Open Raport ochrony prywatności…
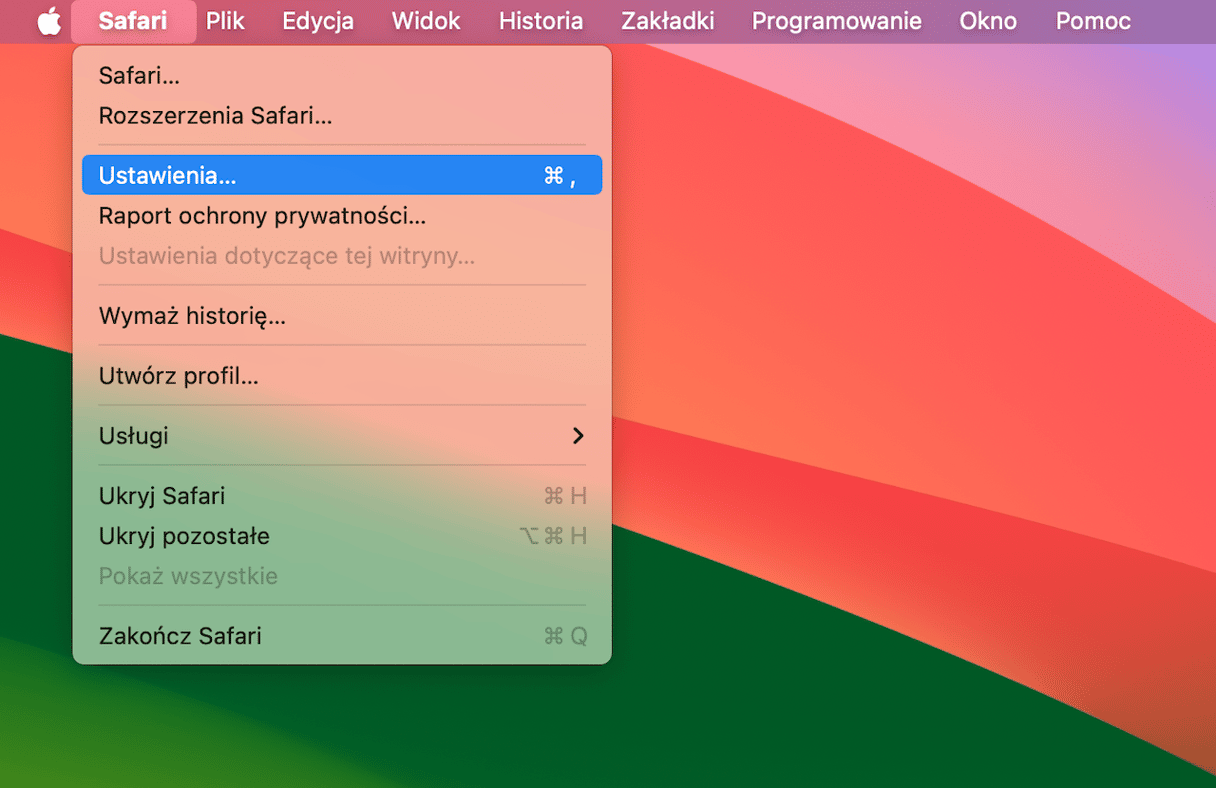Viewport: 1216px width, 788px height. point(262,215)
